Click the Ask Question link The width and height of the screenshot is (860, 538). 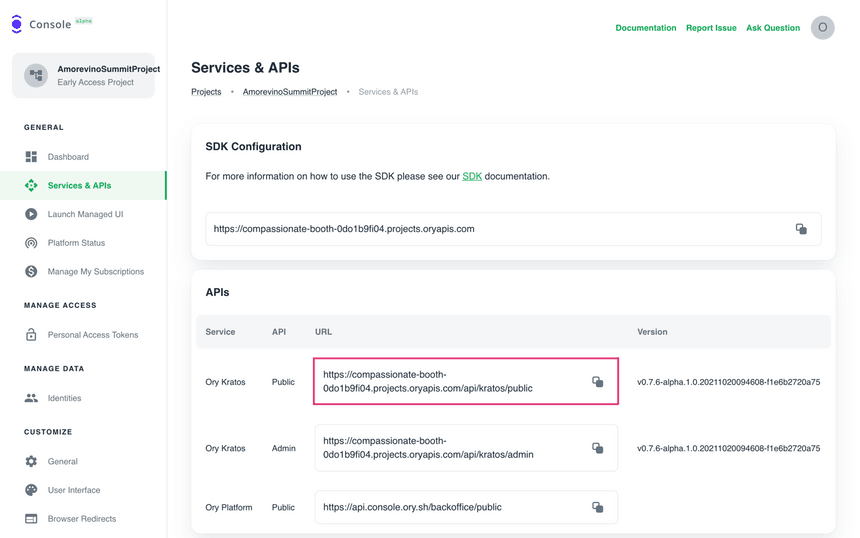click(772, 28)
